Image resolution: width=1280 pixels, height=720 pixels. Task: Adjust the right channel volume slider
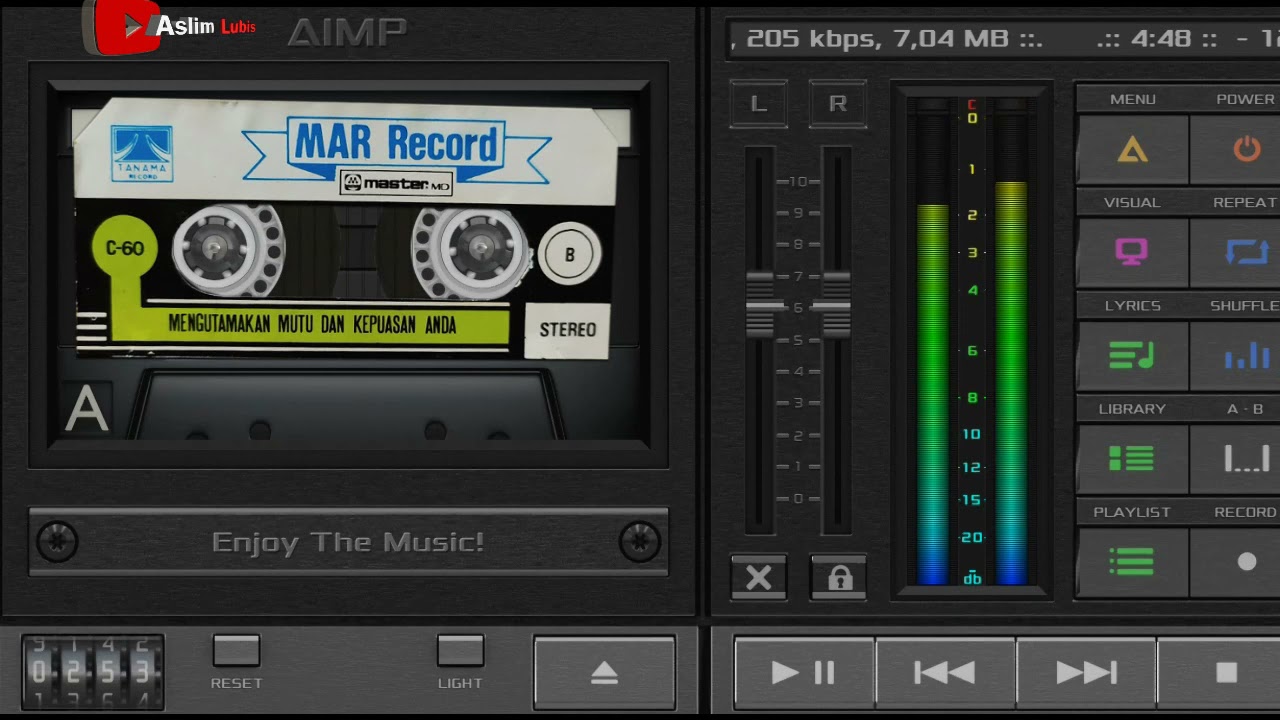pyautogui.click(x=836, y=305)
